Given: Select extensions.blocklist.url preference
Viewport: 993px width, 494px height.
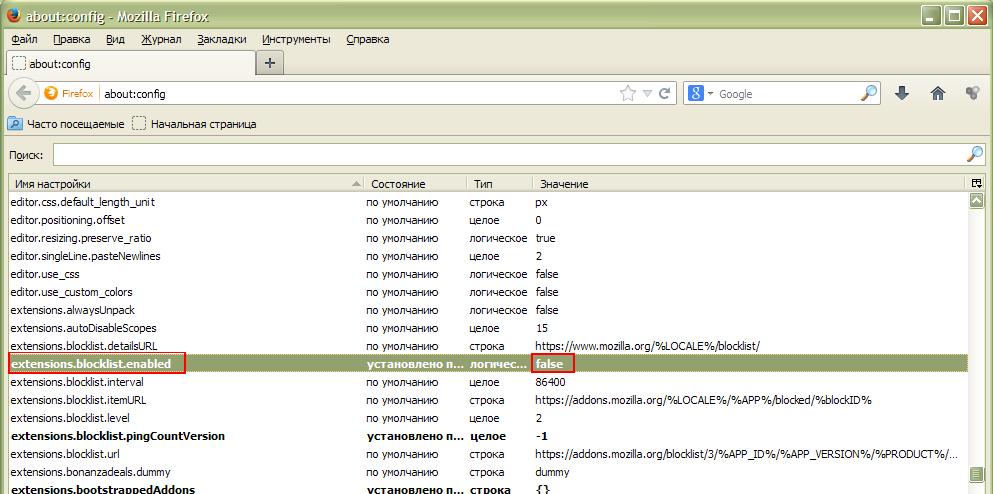Looking at the screenshot, I should point(488,454).
